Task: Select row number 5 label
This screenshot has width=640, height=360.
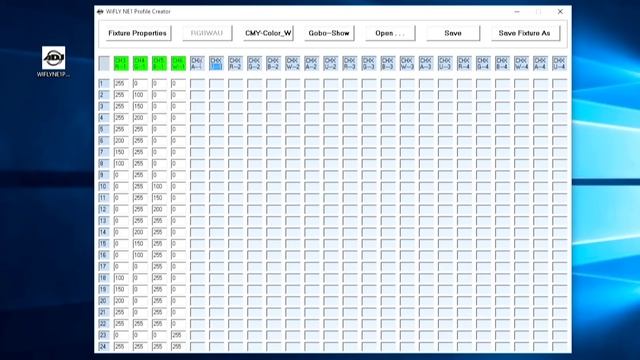Action: [104, 129]
